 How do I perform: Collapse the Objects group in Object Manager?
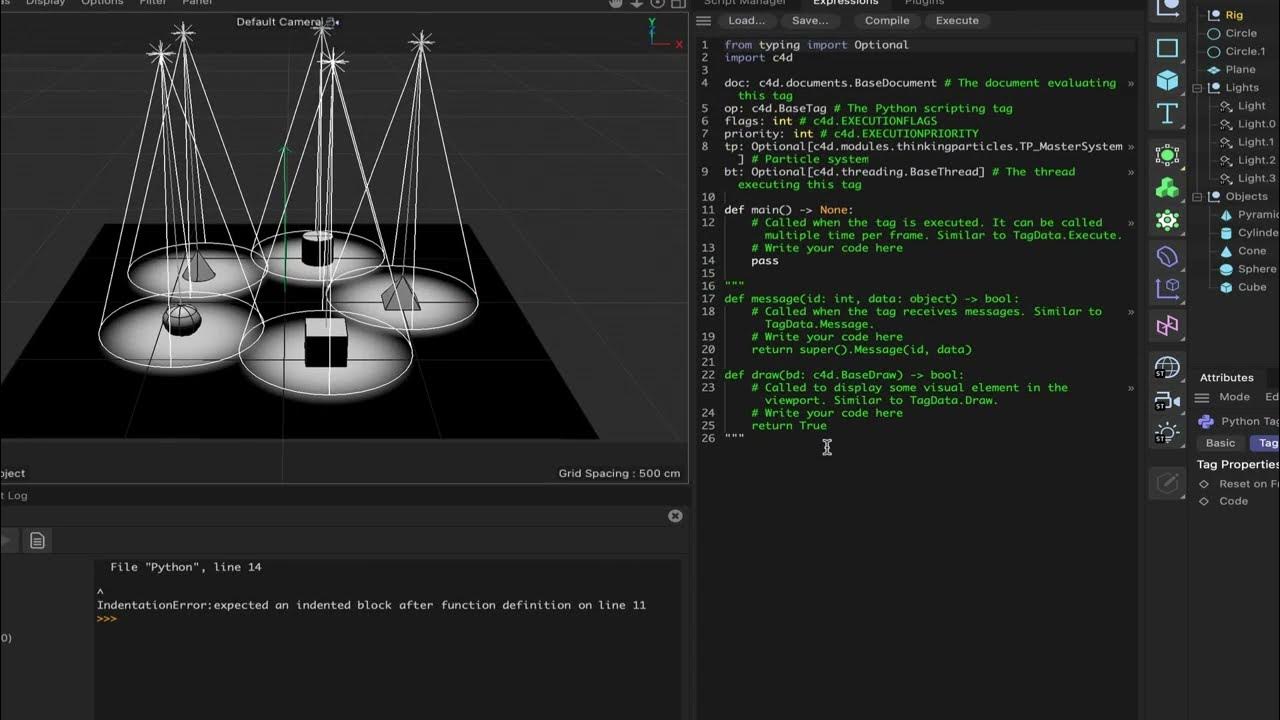(1197, 197)
